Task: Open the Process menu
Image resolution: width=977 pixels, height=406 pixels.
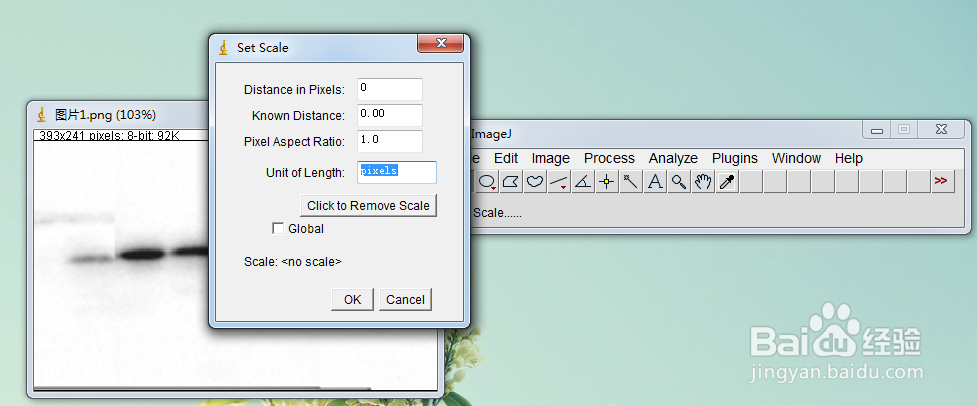Action: pyautogui.click(x=609, y=158)
